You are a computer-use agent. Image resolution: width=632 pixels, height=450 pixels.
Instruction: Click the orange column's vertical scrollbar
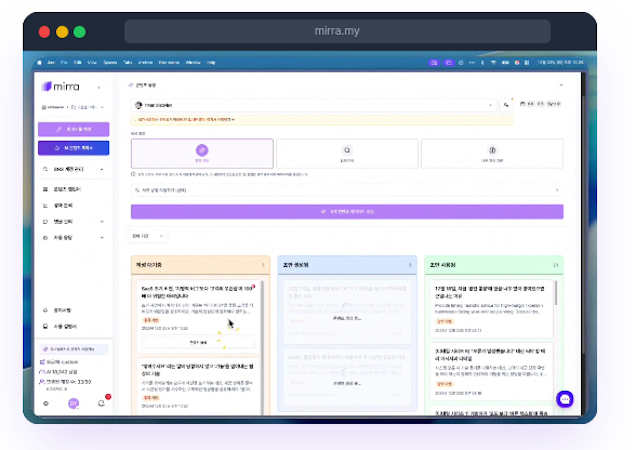[x=262, y=347]
